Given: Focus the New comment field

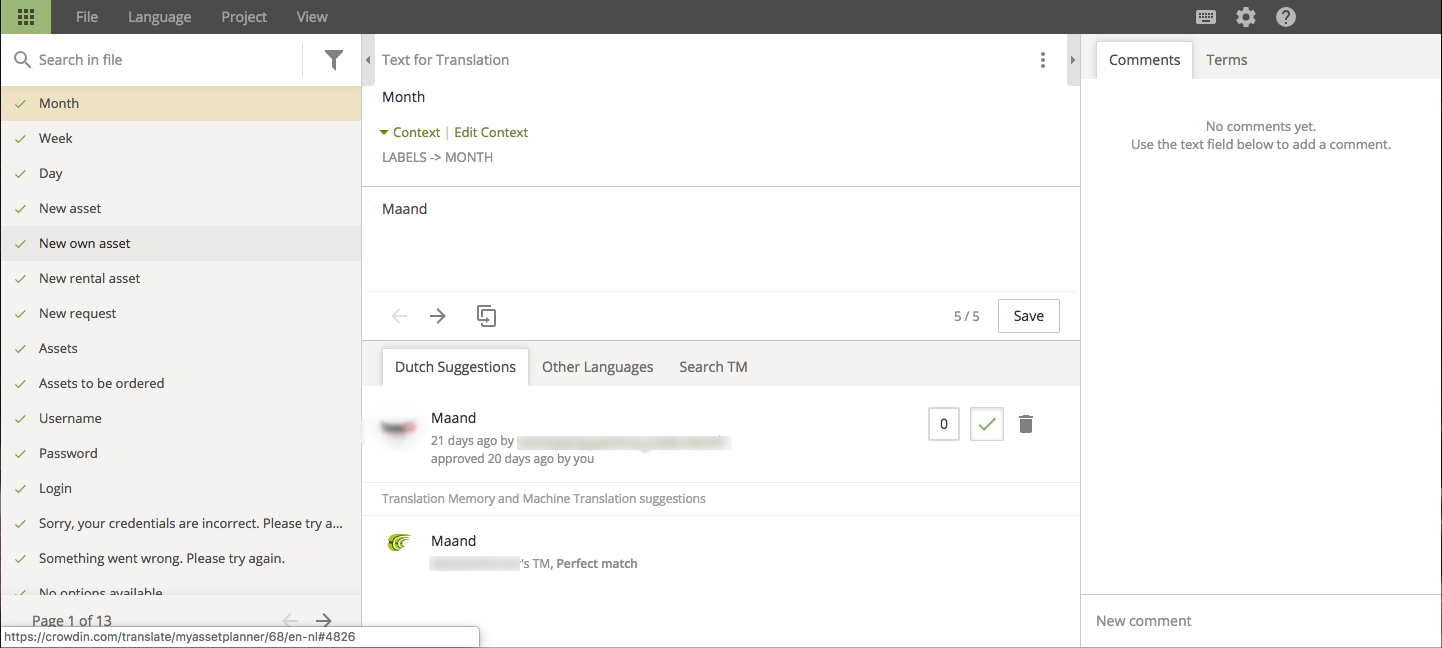Looking at the screenshot, I should click(x=1260, y=621).
